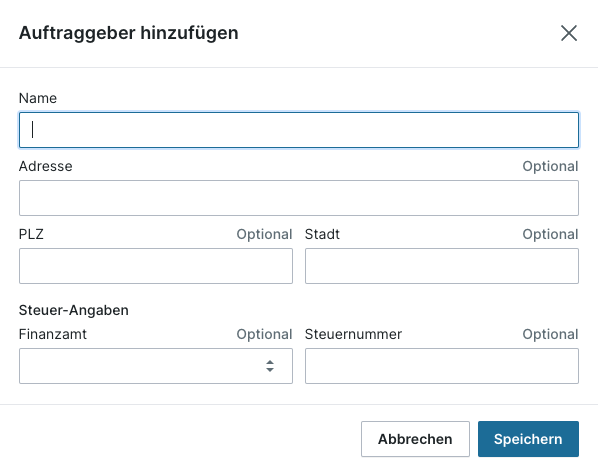Click the Abbrechen button

click(x=415, y=439)
